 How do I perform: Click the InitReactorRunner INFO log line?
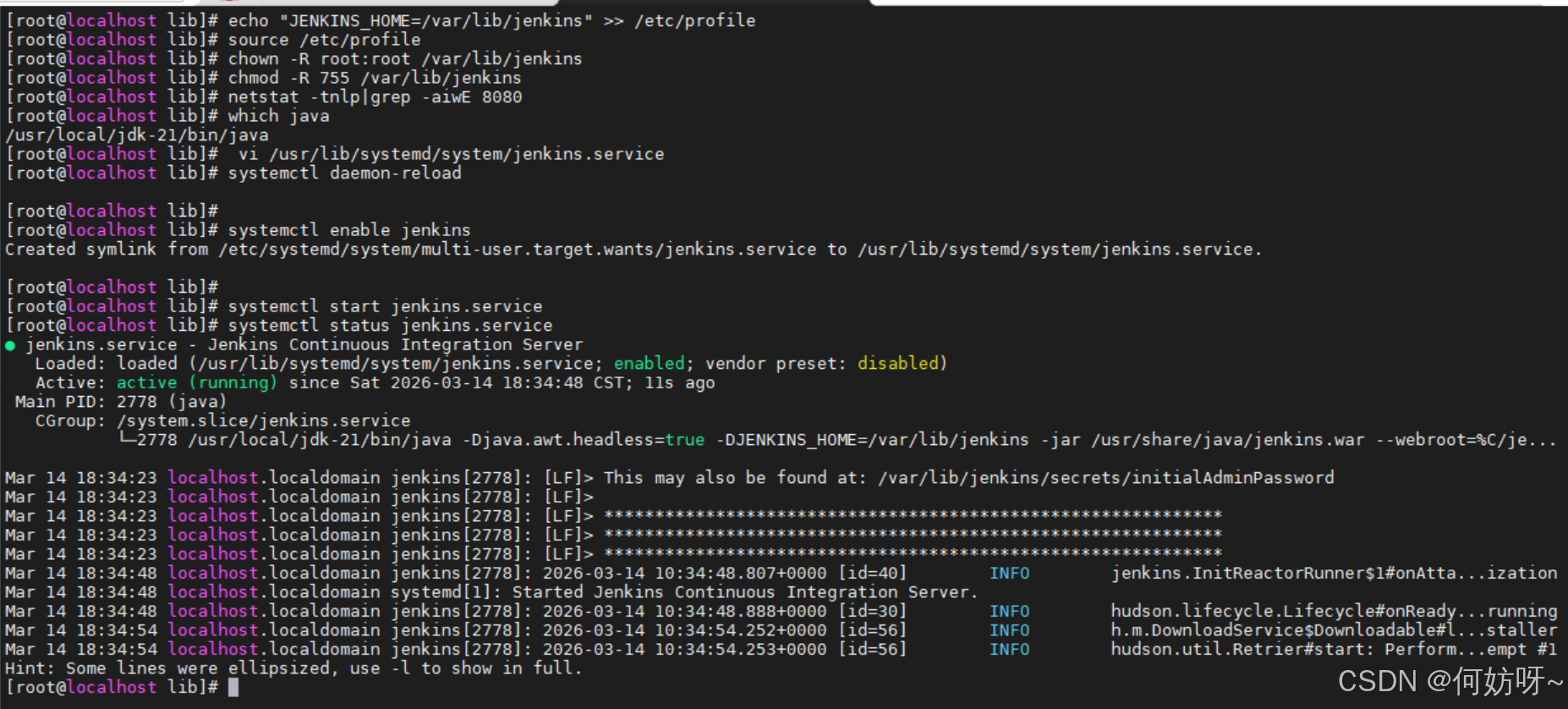(781, 573)
